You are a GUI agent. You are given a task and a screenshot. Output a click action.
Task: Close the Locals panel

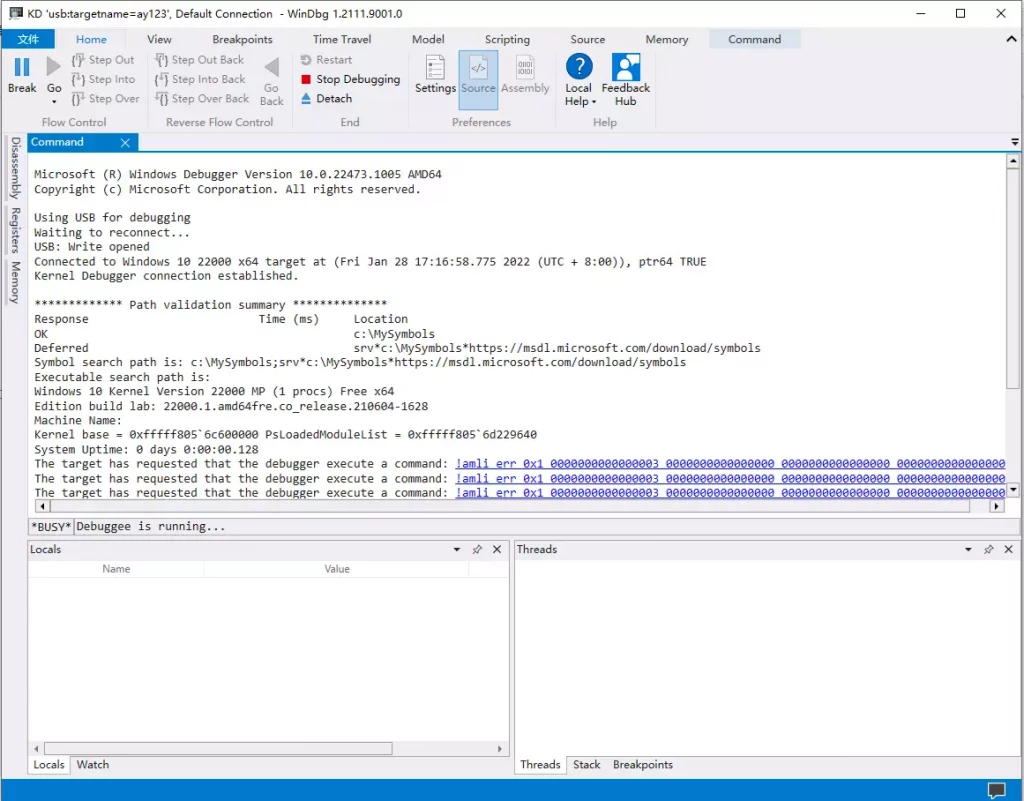pyautogui.click(x=497, y=549)
